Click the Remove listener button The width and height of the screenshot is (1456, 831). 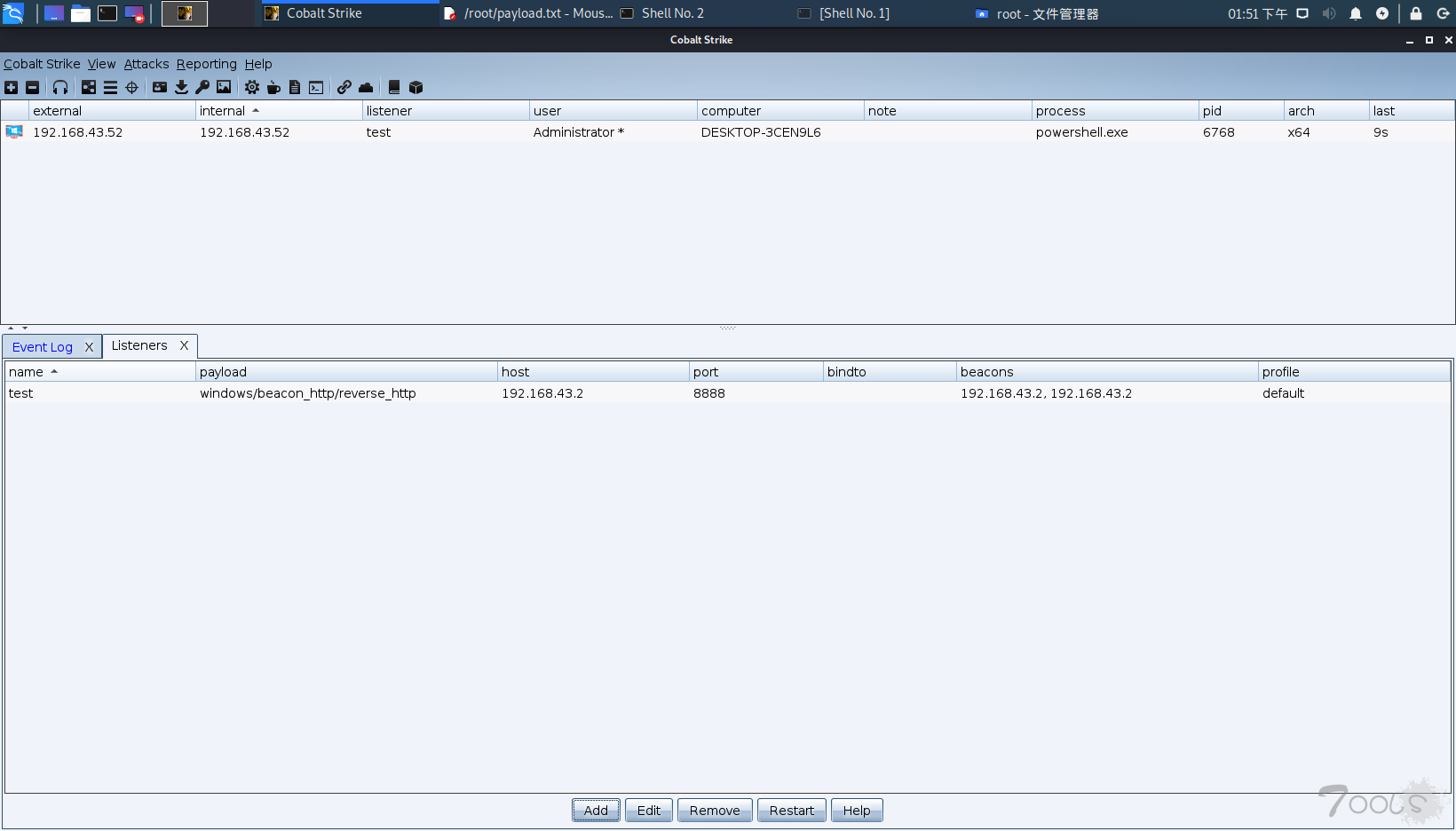pos(715,811)
